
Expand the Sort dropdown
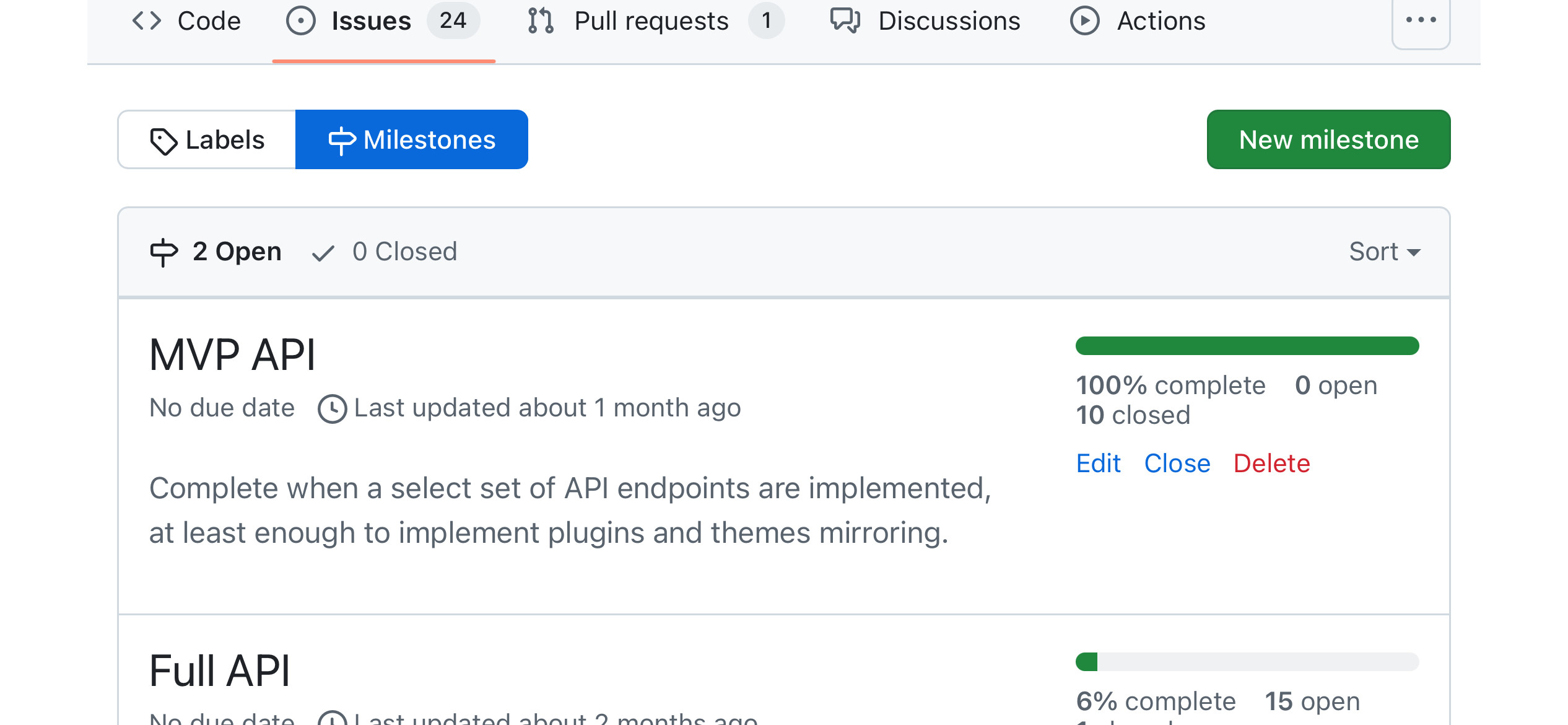coord(1385,252)
